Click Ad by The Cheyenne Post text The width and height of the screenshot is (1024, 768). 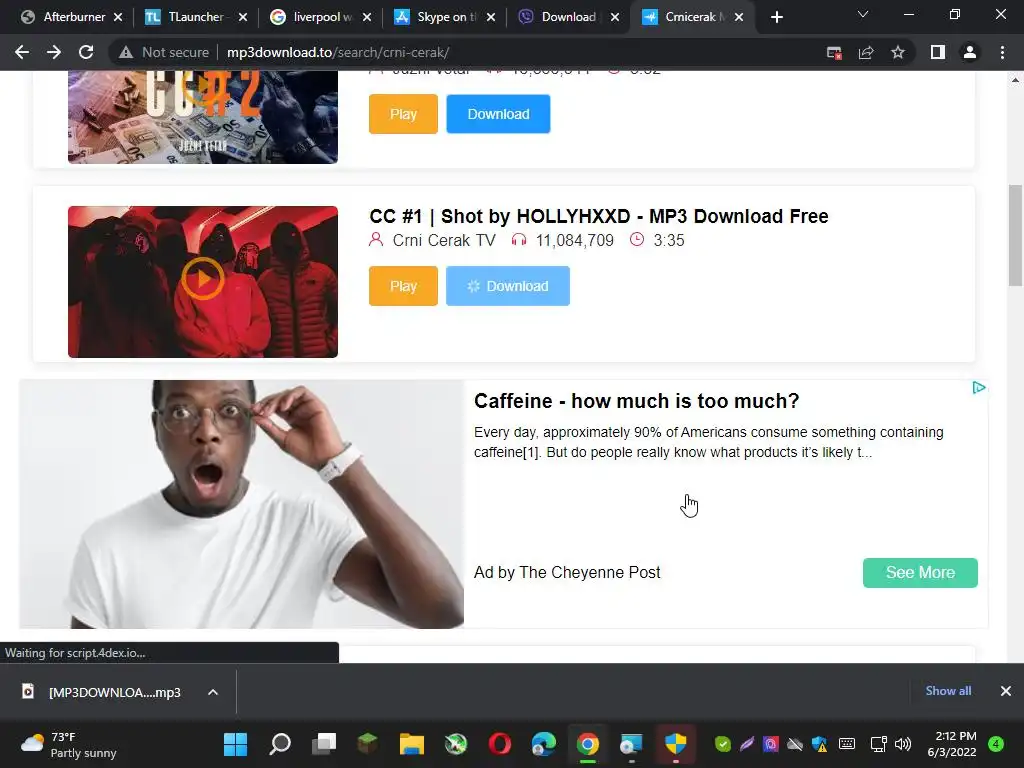tap(567, 573)
